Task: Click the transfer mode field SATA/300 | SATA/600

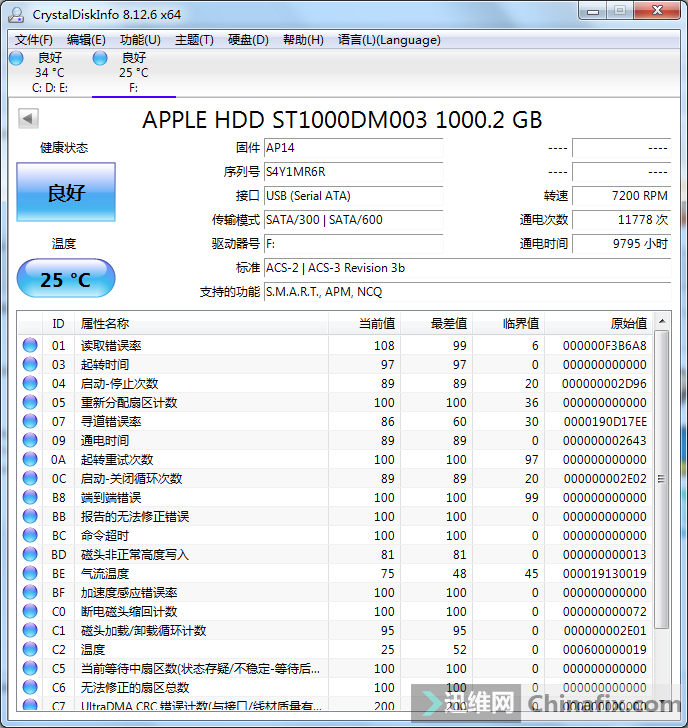Action: coord(353,220)
